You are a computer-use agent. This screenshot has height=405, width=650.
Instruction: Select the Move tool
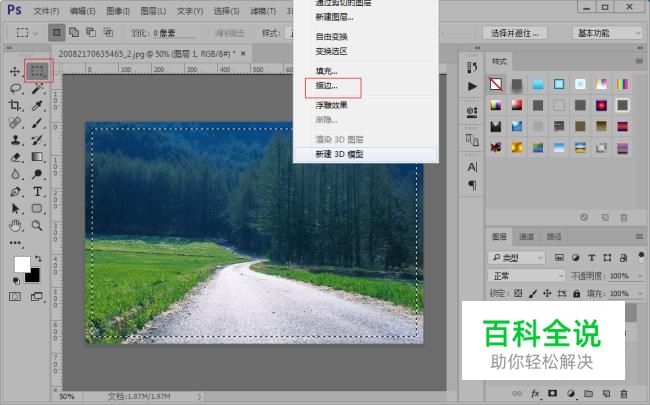[x=15, y=71]
